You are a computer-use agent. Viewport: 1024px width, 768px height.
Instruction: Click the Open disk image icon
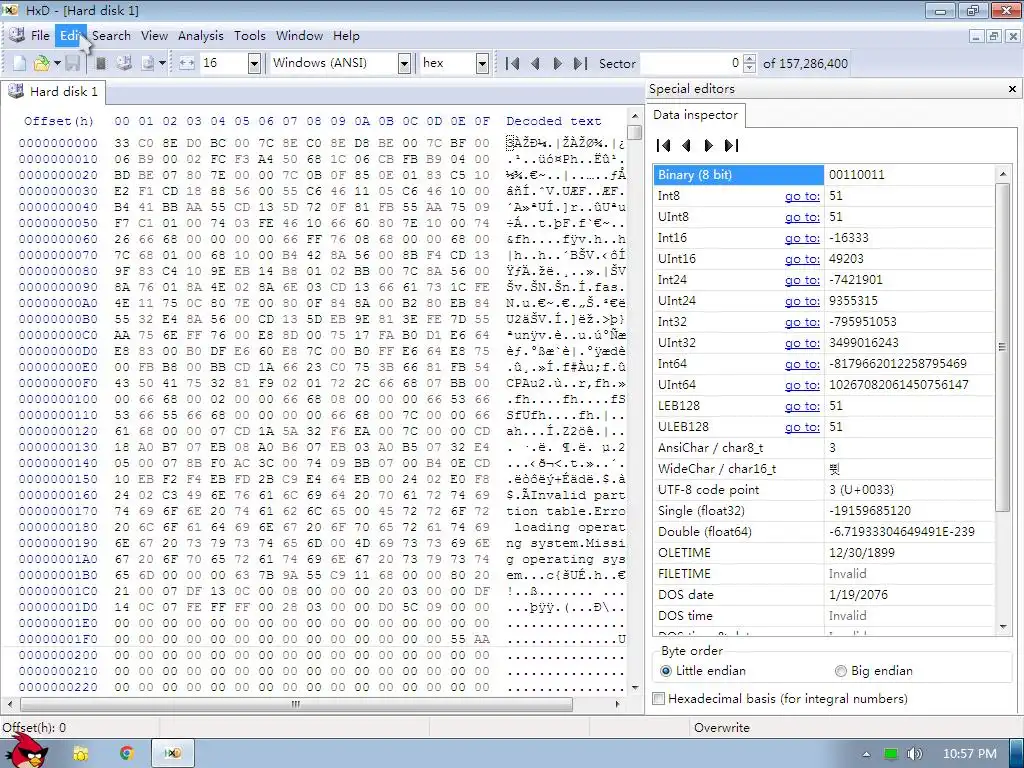pyautogui.click(x=148, y=63)
